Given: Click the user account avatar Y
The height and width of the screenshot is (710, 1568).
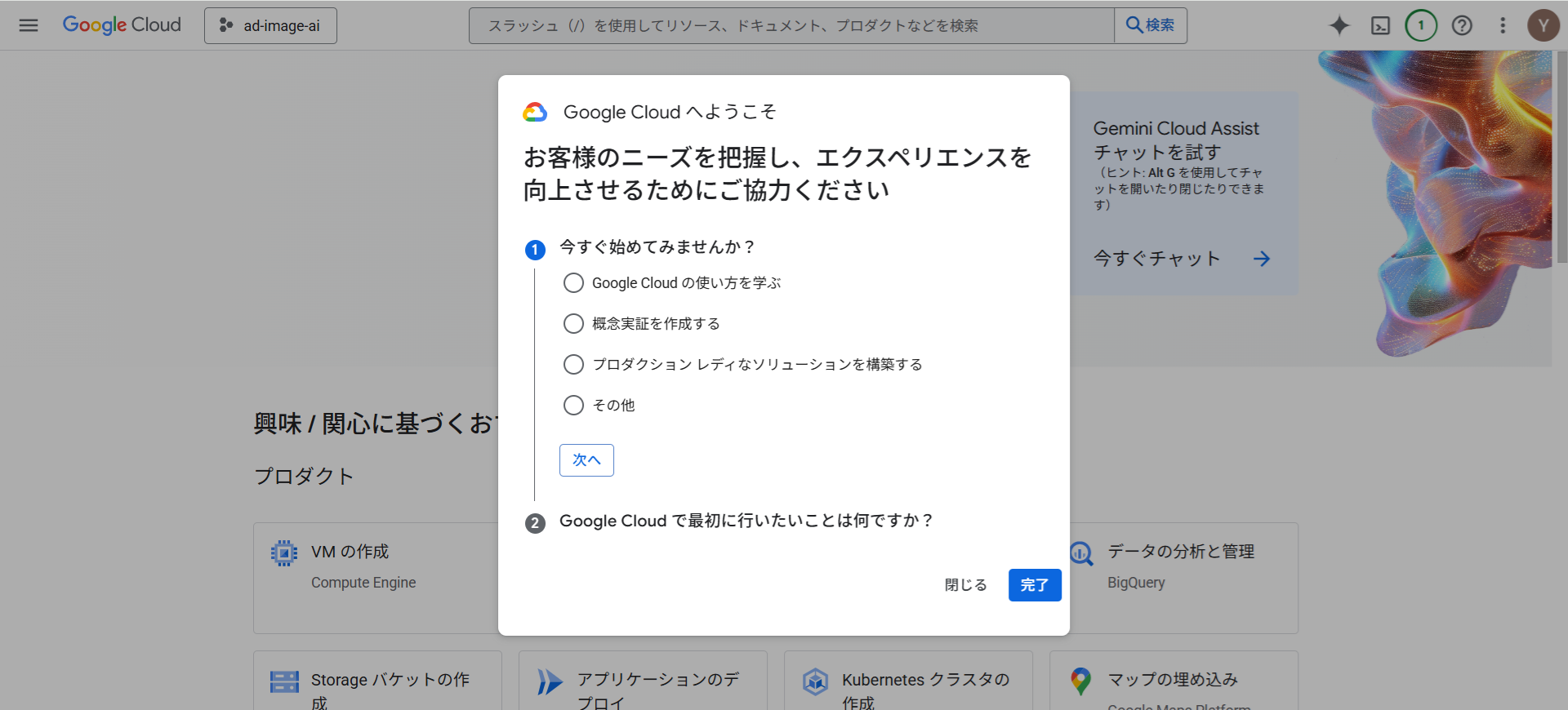Looking at the screenshot, I should coord(1543,25).
